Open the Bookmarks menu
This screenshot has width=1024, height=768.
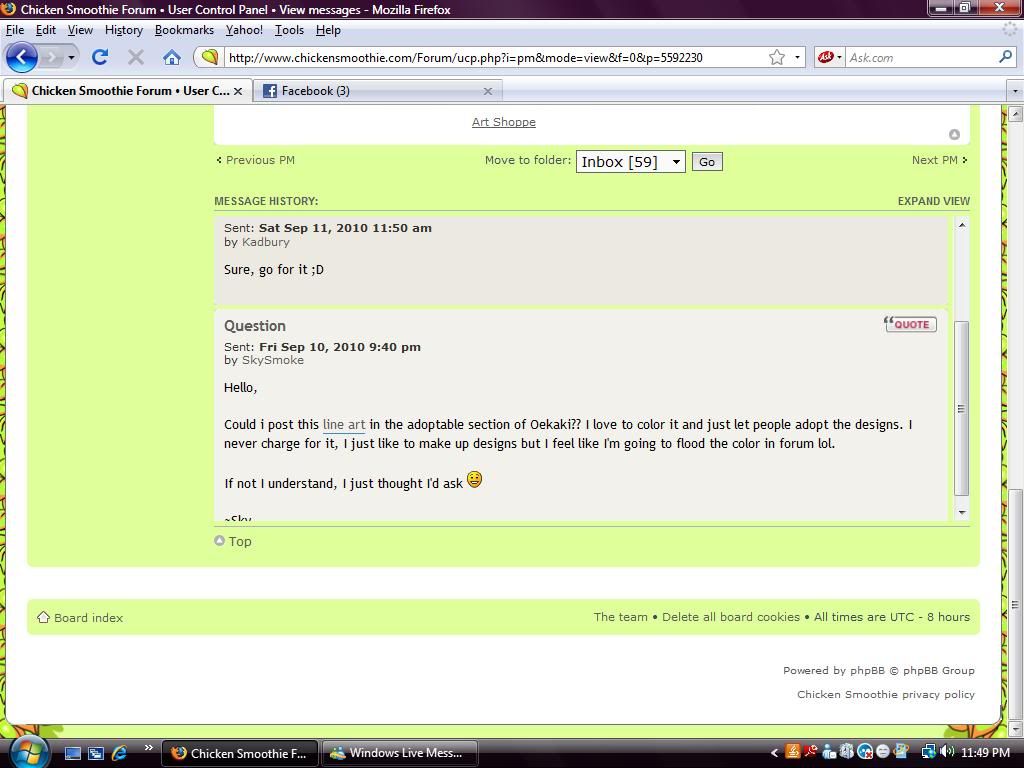pos(184,30)
